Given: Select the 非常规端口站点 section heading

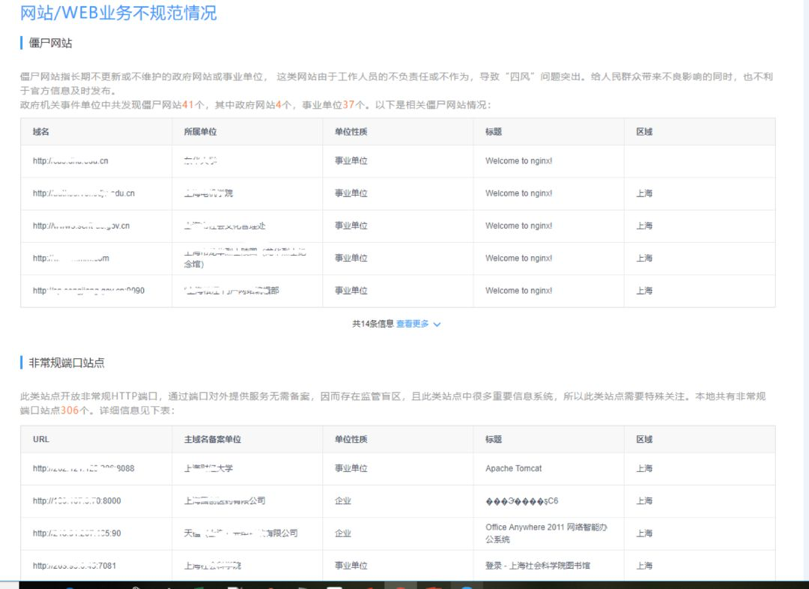Looking at the screenshot, I should coord(66,363).
